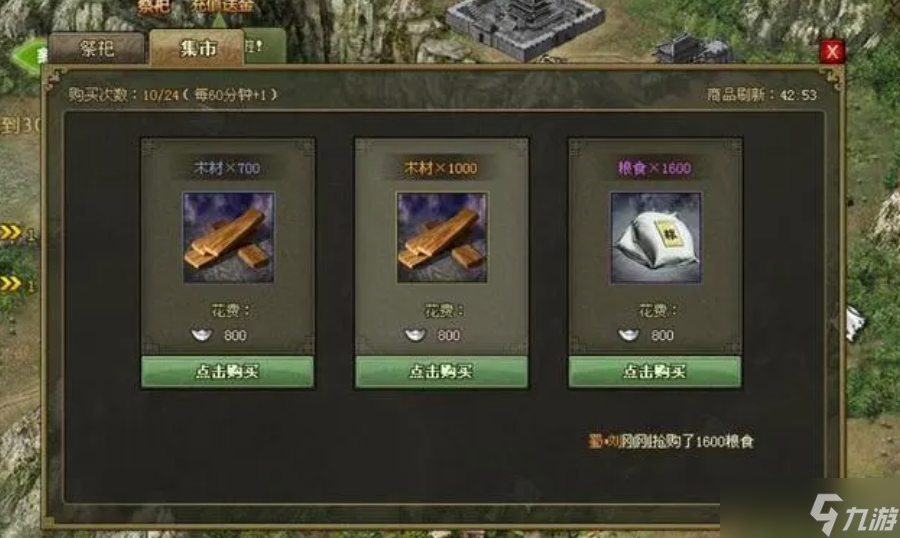Click the 粮食×1600 purple item title

654,168
